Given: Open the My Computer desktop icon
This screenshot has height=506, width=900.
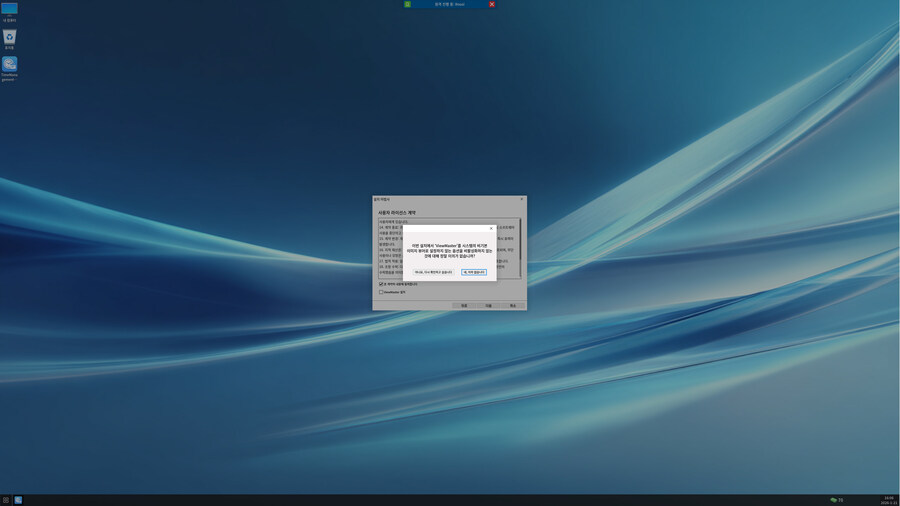Looking at the screenshot, I should 9,10.
